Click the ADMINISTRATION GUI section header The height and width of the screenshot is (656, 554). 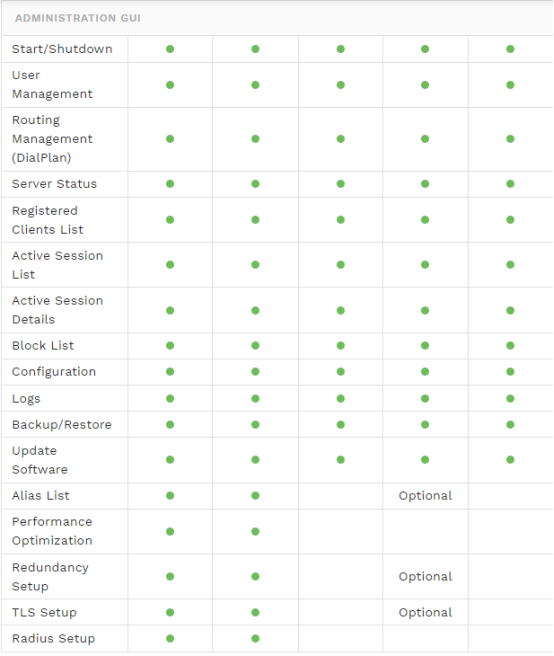pos(78,18)
